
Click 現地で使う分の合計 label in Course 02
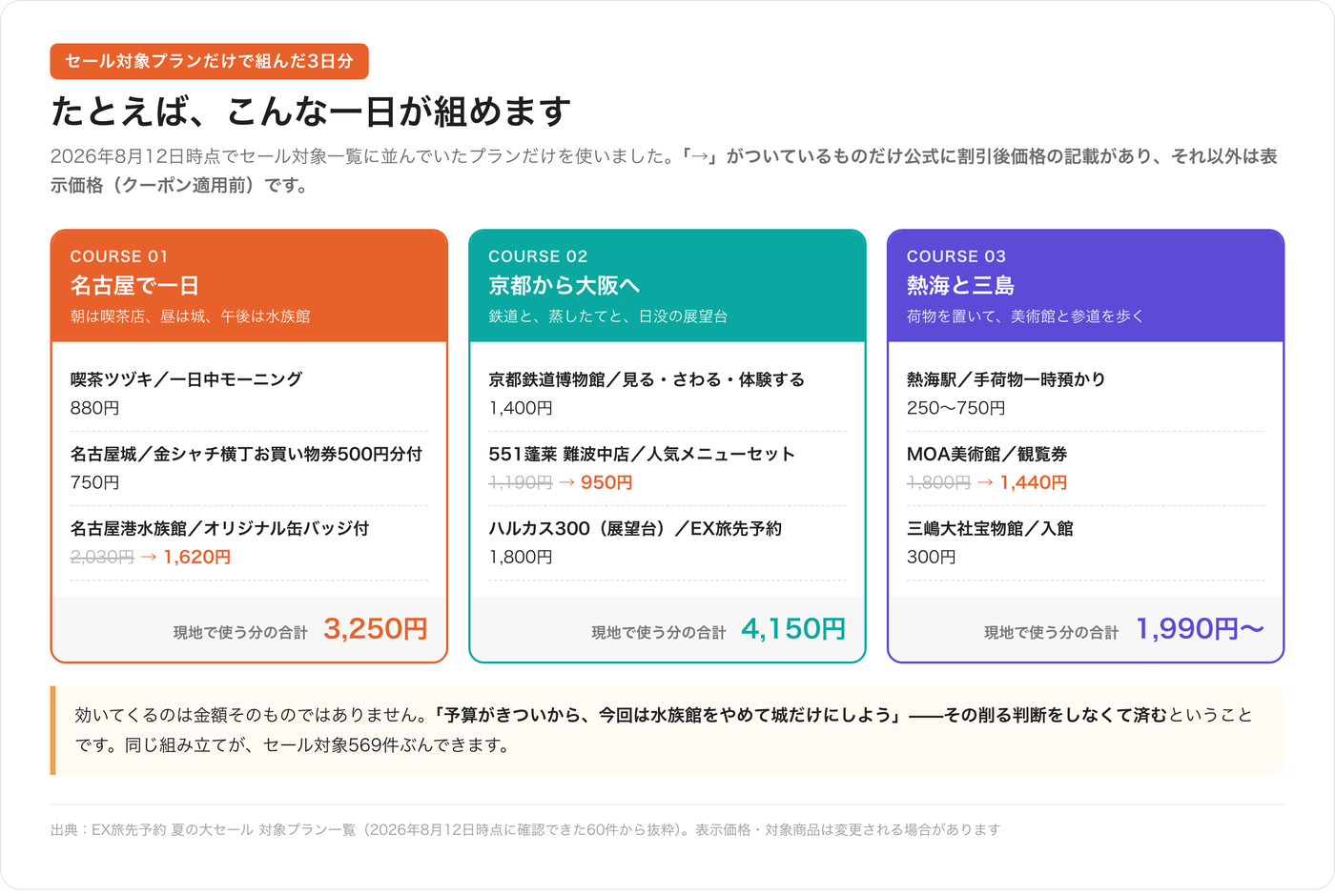[659, 632]
